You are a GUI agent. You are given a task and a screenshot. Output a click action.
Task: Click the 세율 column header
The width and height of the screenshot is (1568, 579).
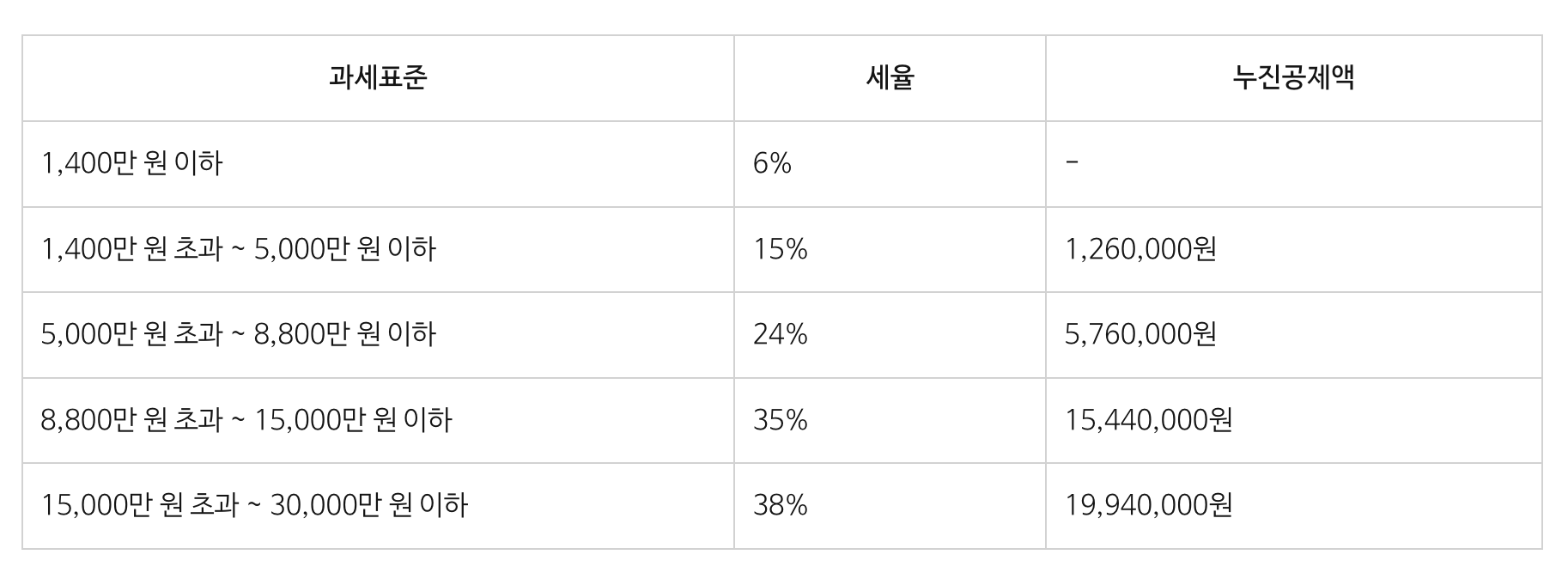click(x=890, y=78)
